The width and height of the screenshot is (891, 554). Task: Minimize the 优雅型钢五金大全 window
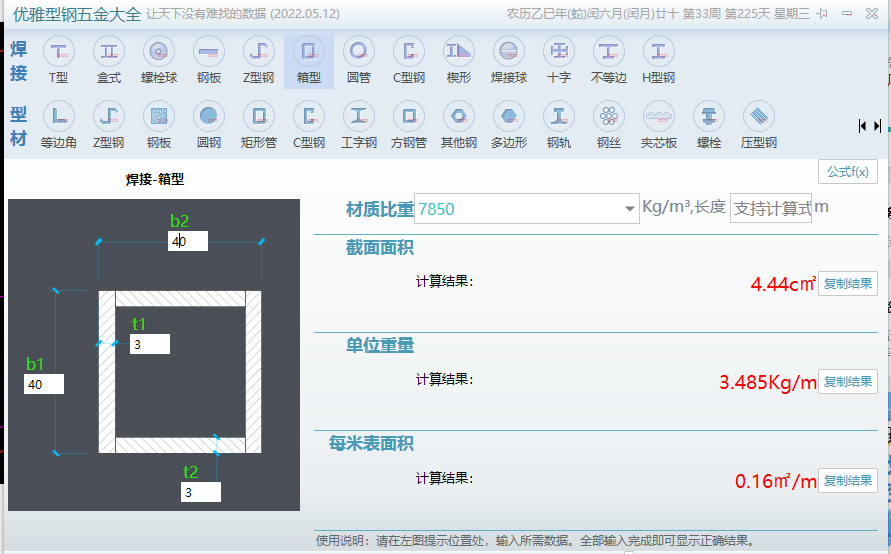[x=847, y=14]
